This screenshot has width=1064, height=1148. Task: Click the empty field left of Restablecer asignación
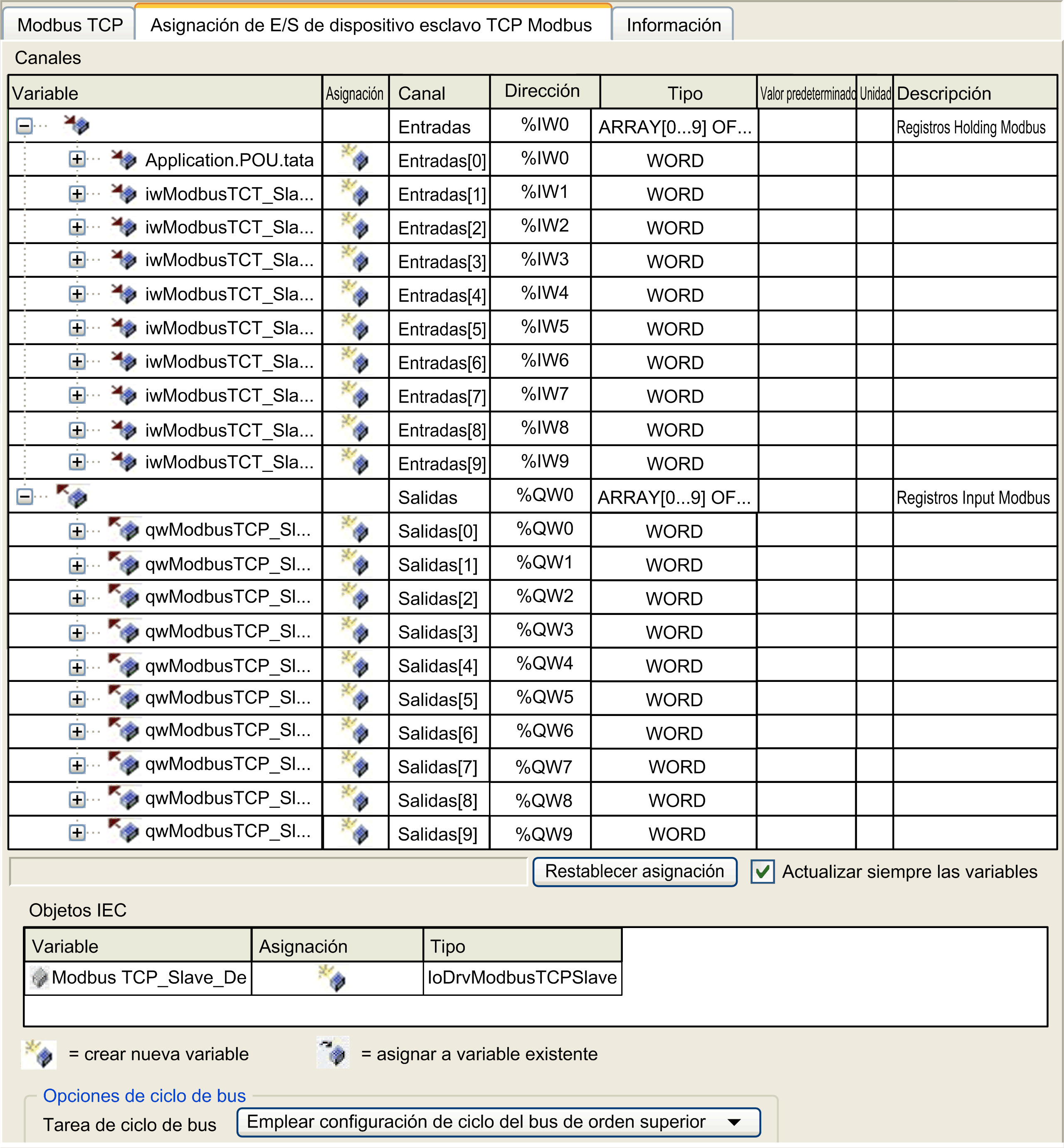(x=268, y=871)
